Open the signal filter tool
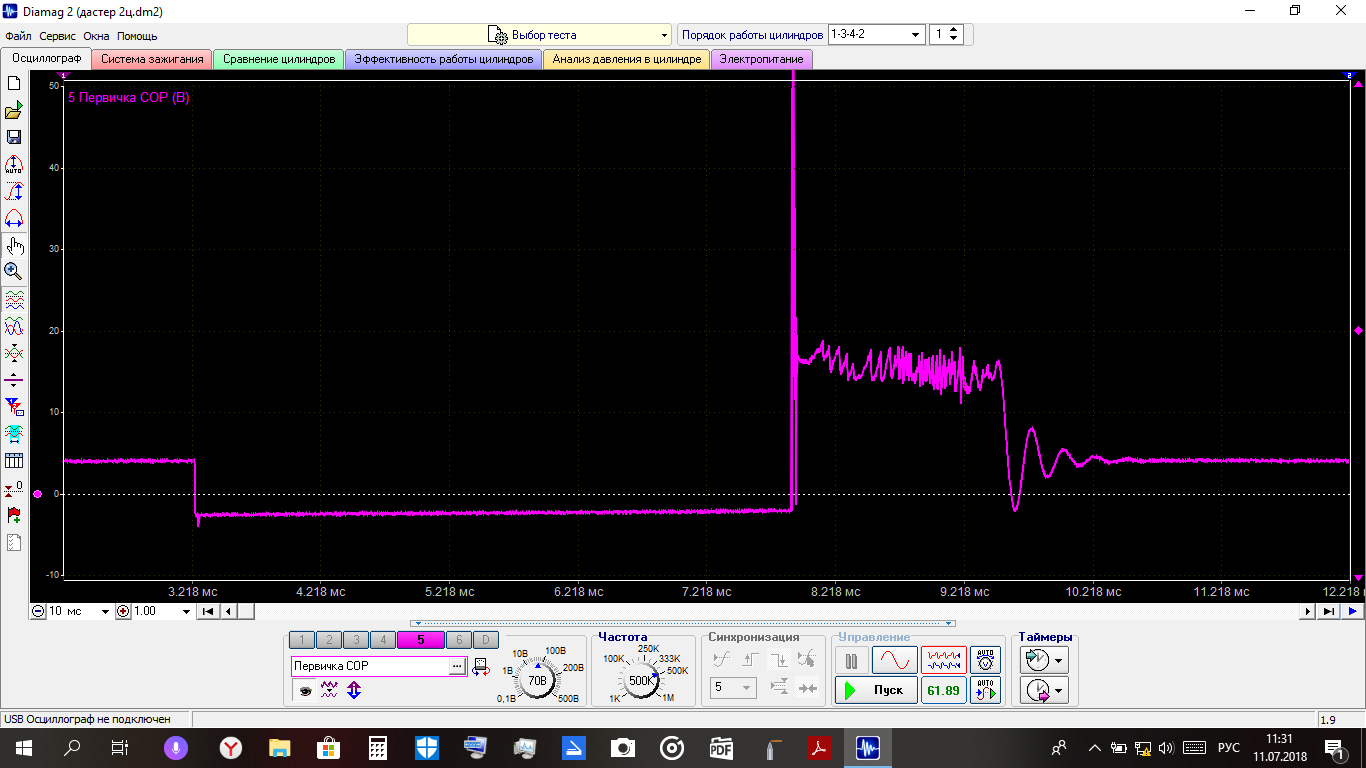1366x768 pixels. click(14, 407)
